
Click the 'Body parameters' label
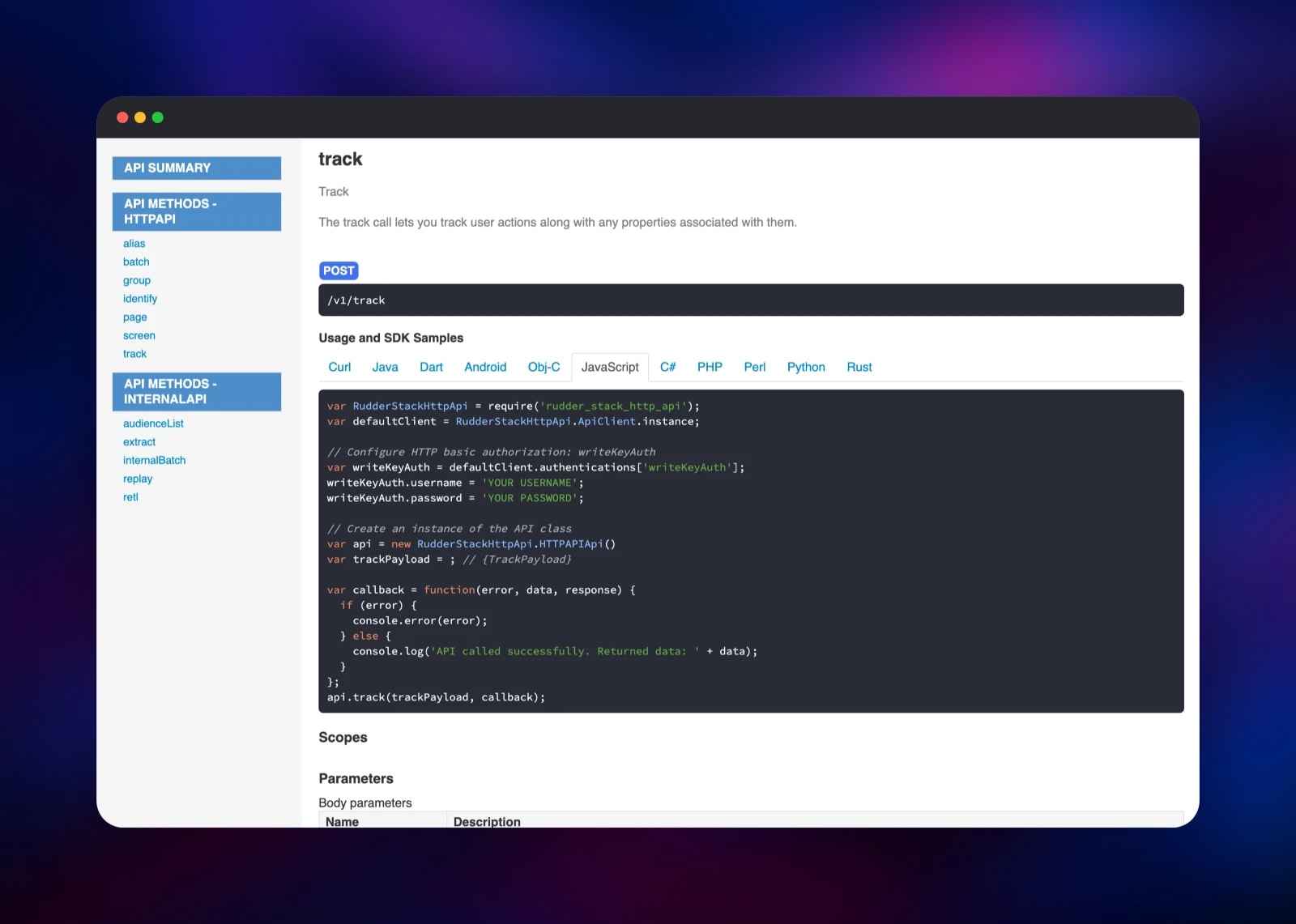pyautogui.click(x=365, y=803)
